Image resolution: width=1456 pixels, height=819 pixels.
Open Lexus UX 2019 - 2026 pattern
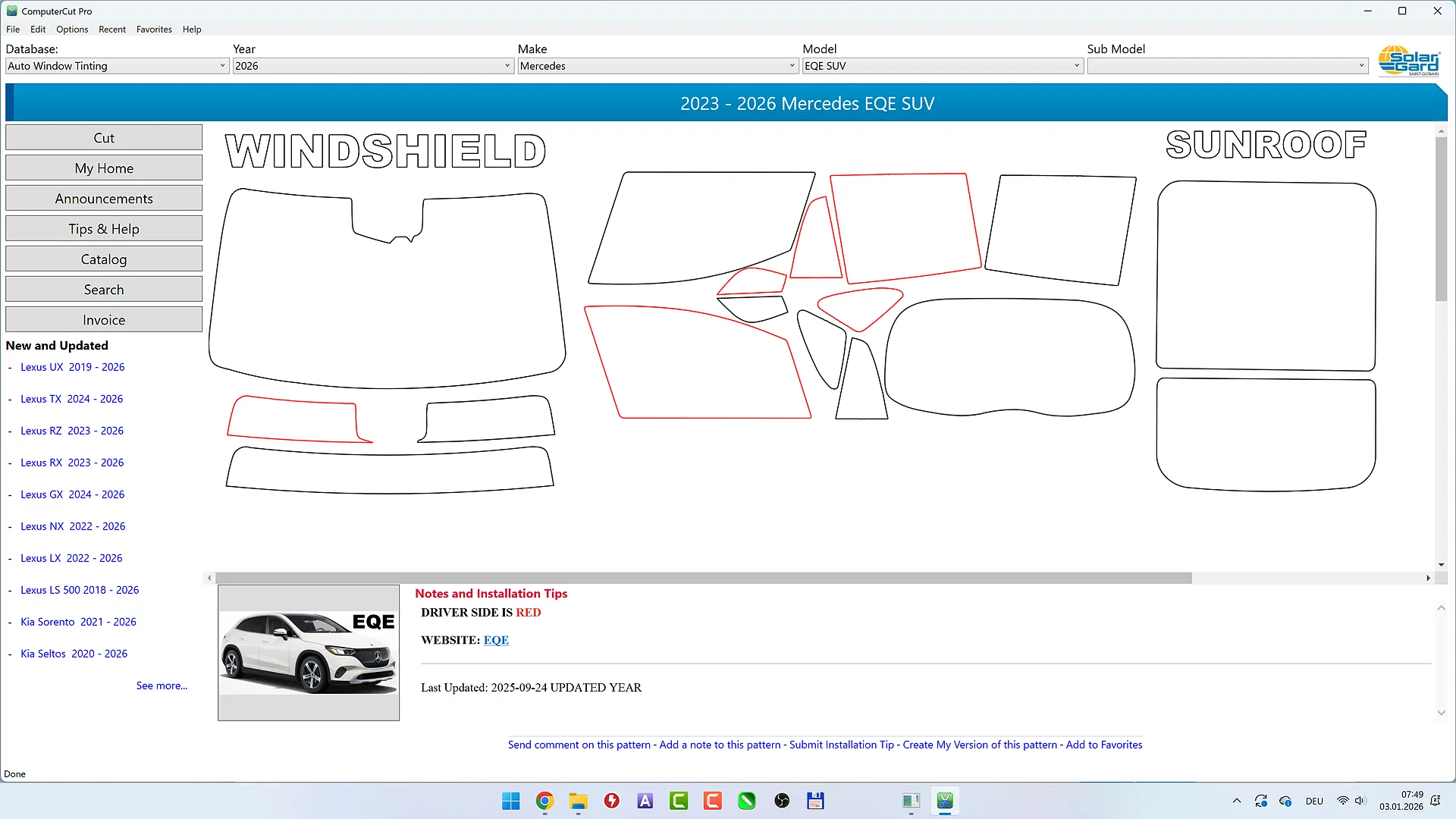tap(73, 367)
